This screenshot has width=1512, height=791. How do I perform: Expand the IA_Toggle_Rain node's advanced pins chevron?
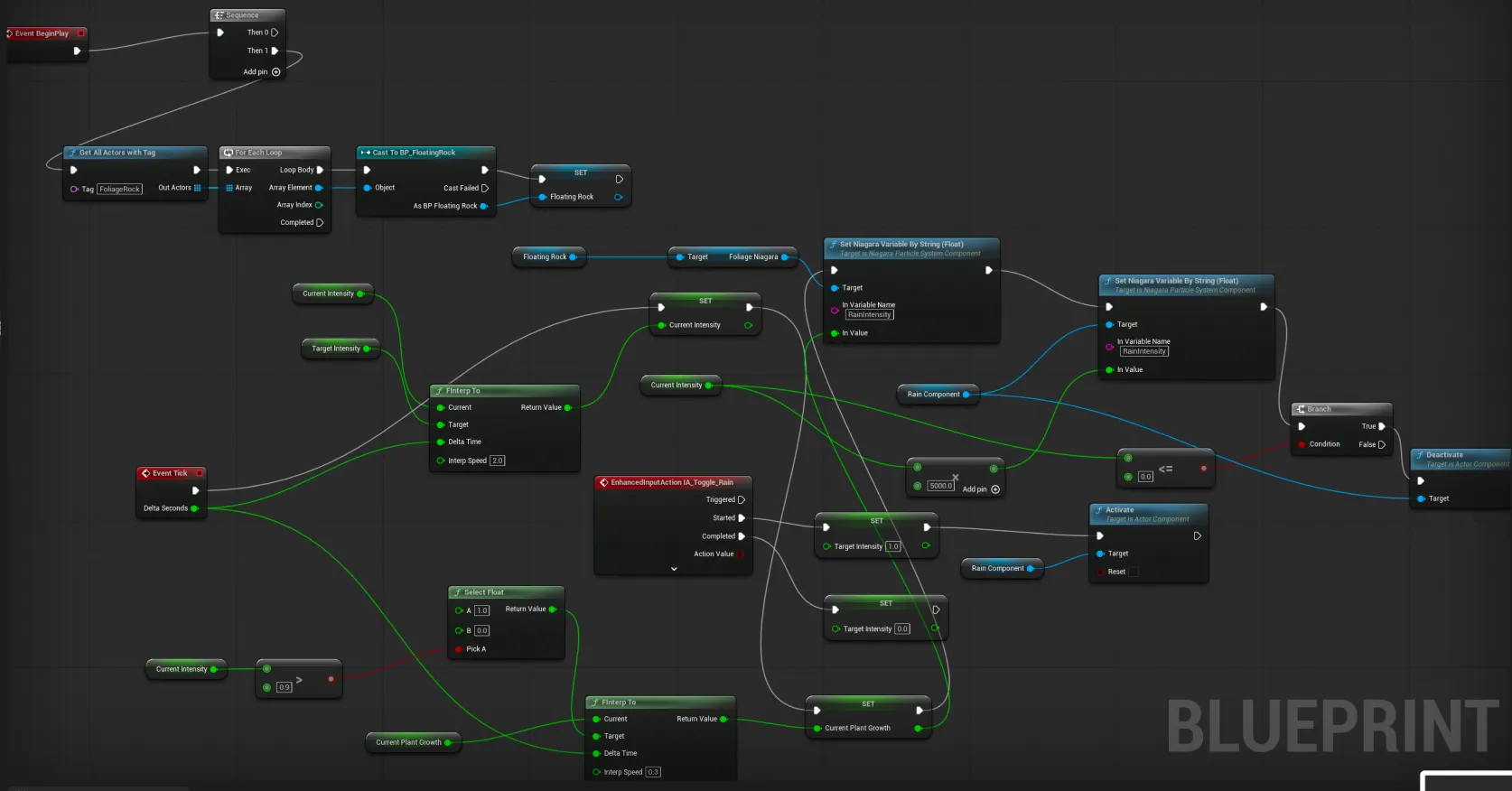coord(674,569)
